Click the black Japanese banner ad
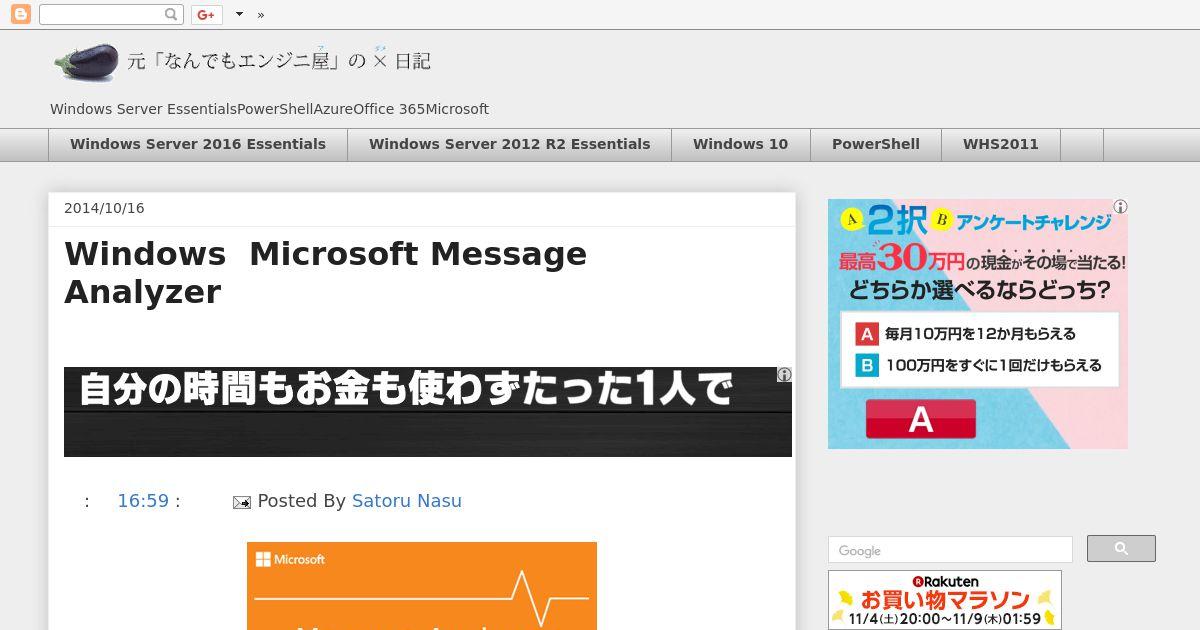 pyautogui.click(x=427, y=411)
